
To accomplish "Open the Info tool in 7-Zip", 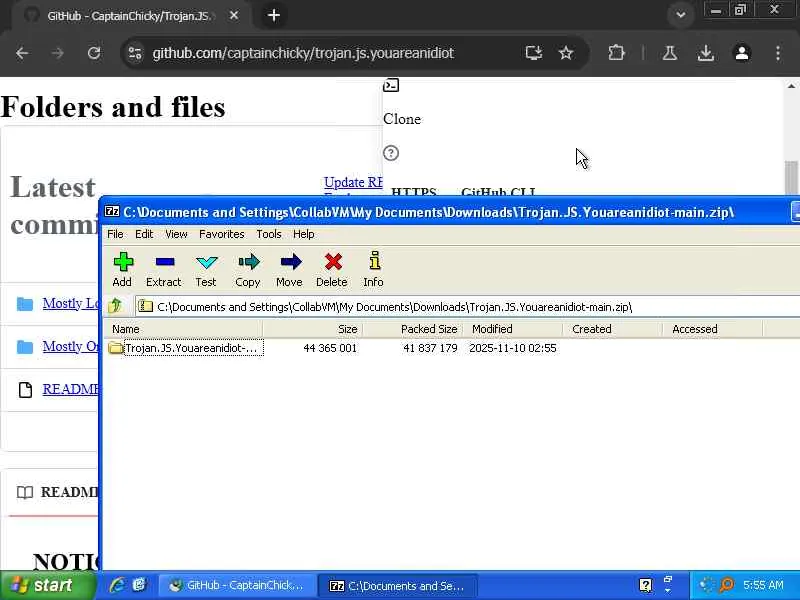I will tap(373, 269).
